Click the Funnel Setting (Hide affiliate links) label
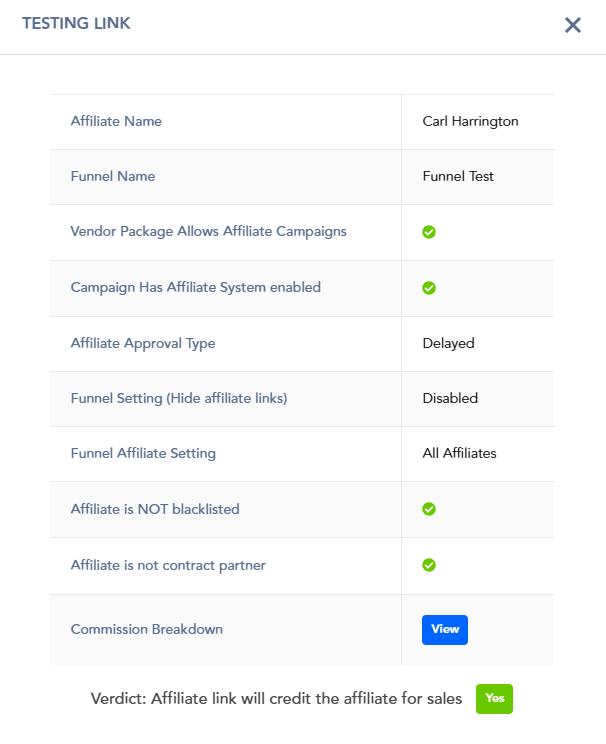This screenshot has width=606, height=744. click(x=179, y=398)
